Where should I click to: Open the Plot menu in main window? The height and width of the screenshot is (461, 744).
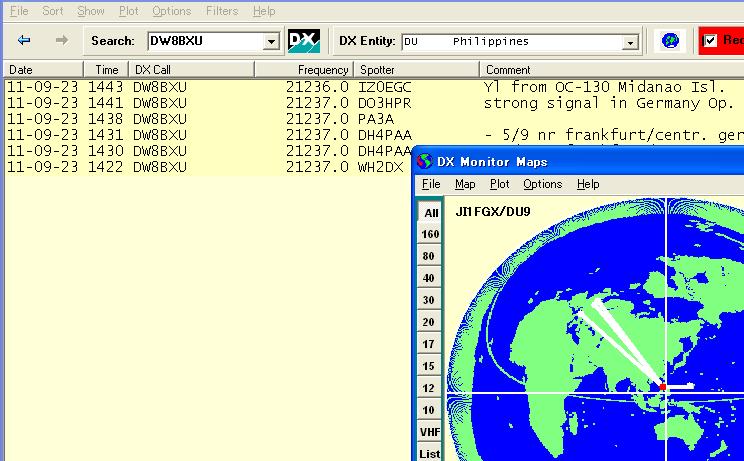(x=129, y=11)
